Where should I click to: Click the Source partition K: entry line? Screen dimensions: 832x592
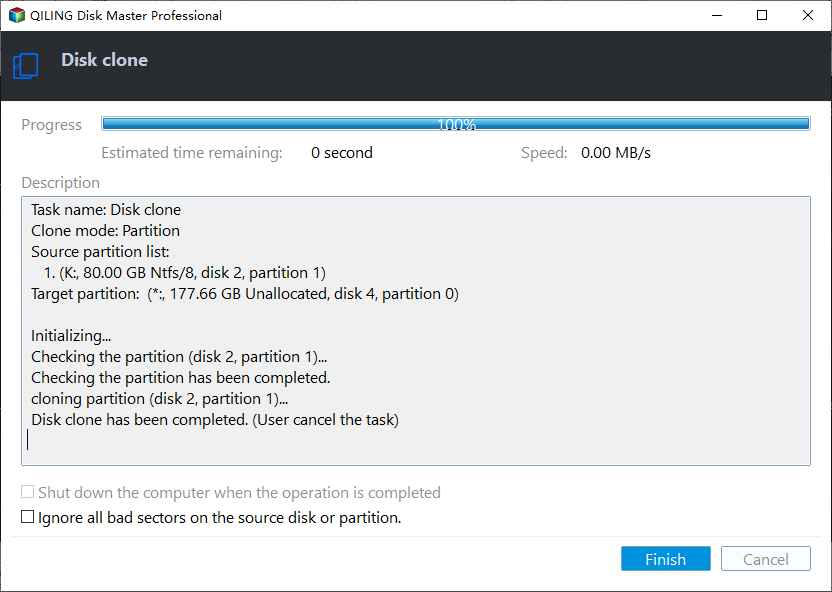pos(185,273)
